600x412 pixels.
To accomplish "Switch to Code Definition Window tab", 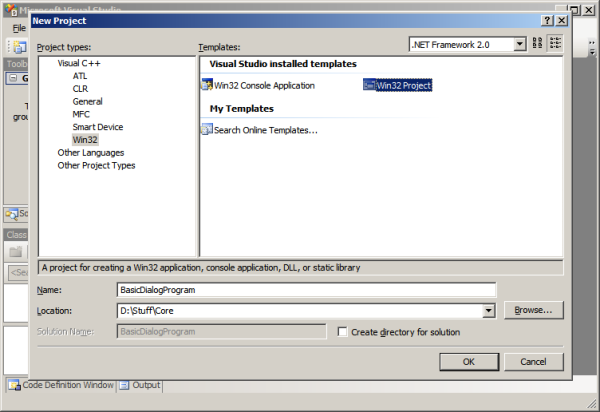I will tap(61, 385).
